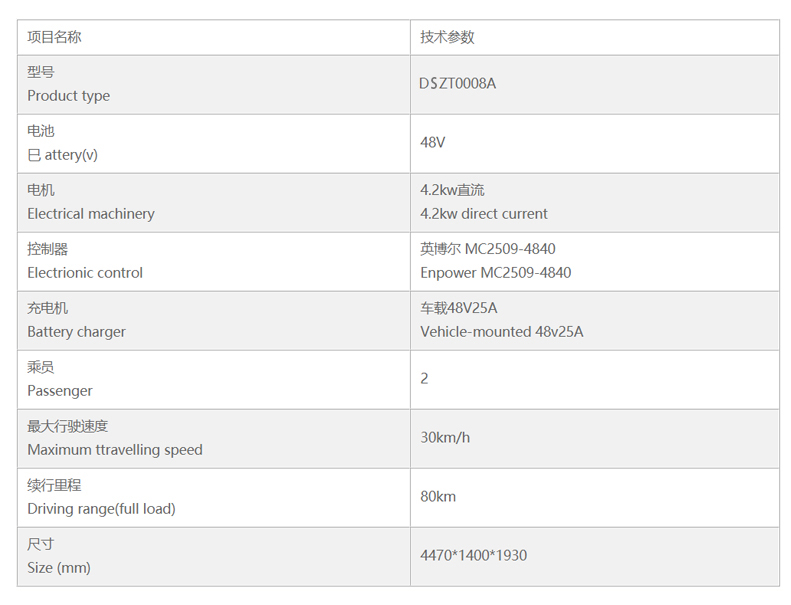
Task: Click the Maximum ttravelling speed label
Action: (x=115, y=450)
